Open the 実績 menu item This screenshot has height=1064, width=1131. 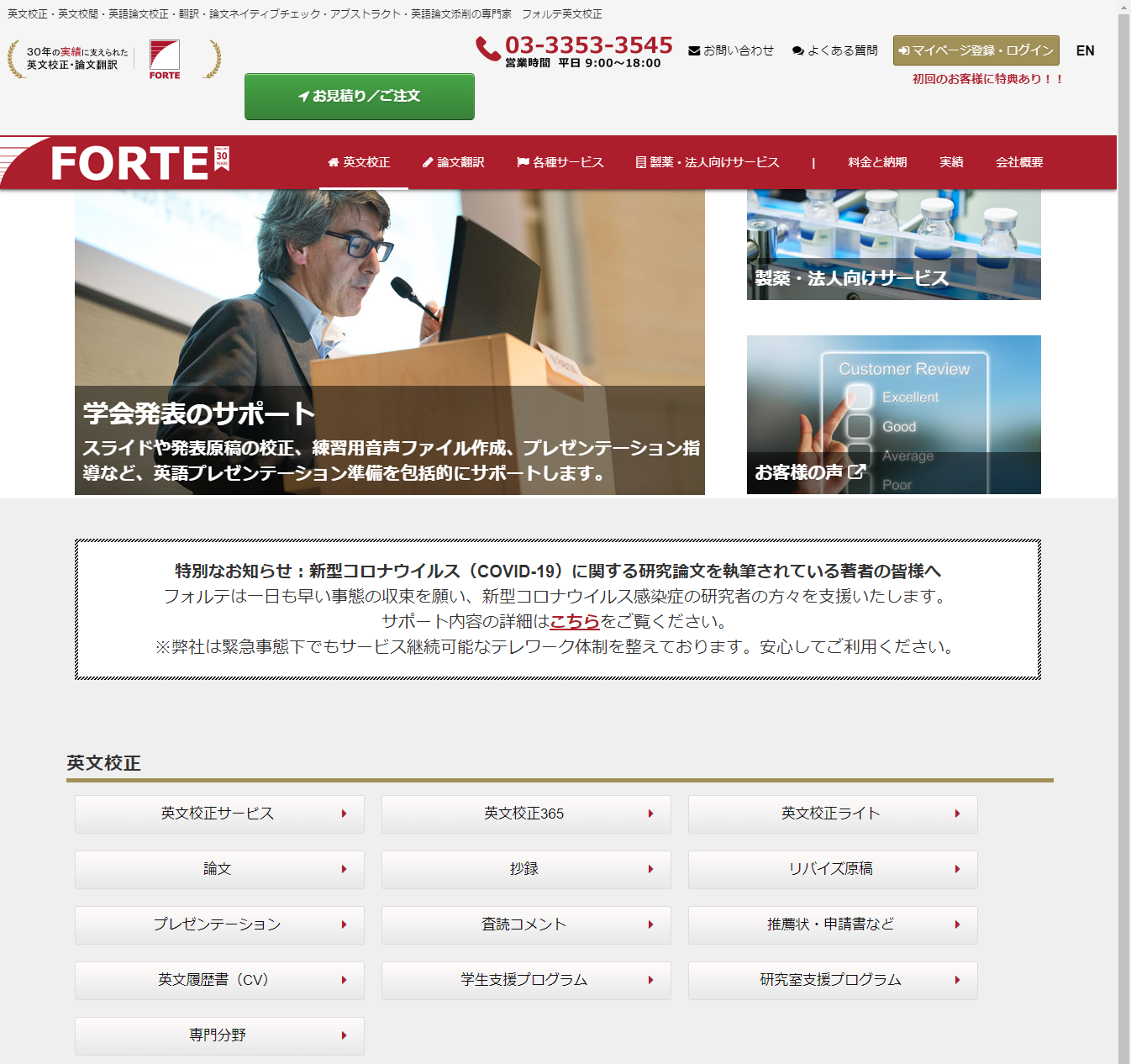pos(951,162)
